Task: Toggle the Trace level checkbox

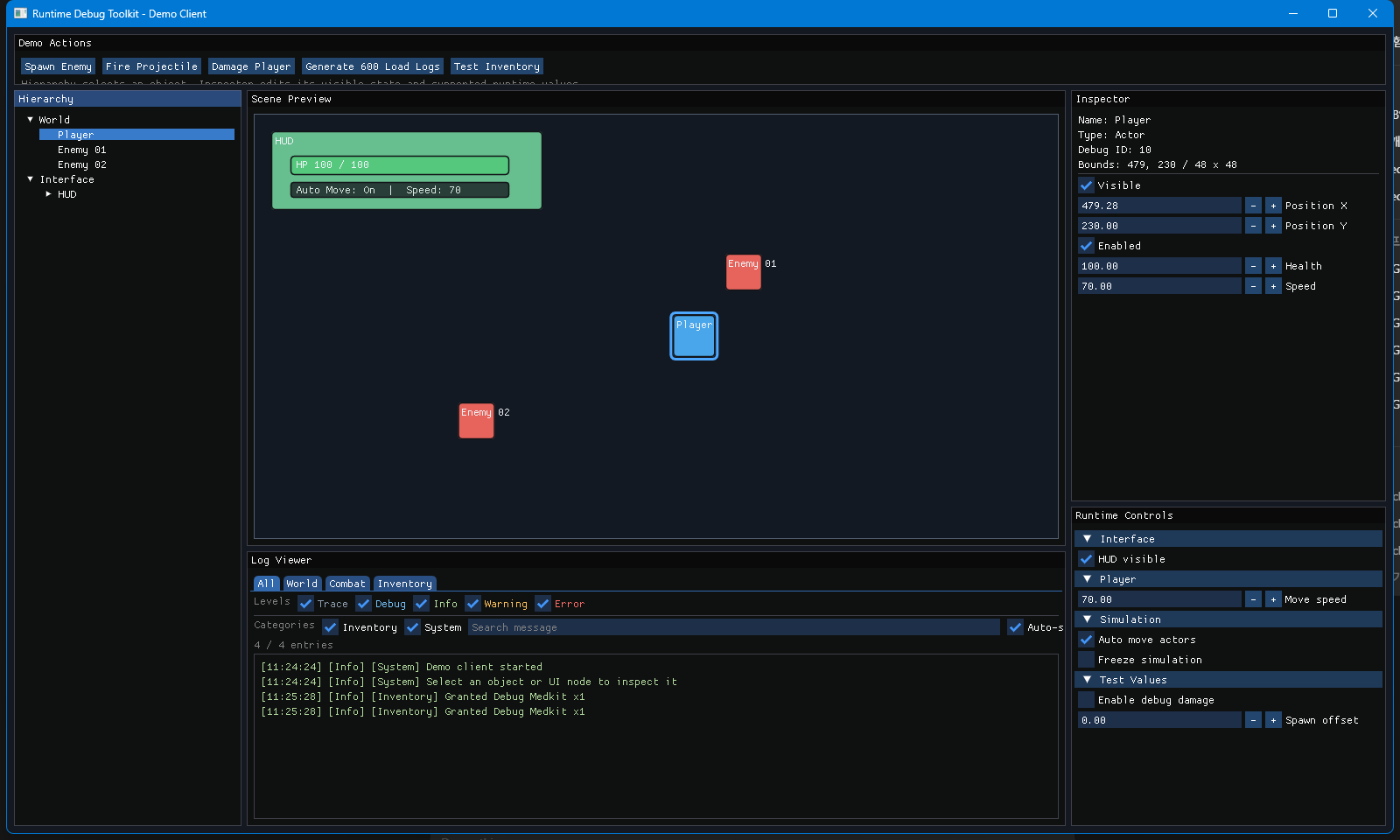Action: coord(305,604)
